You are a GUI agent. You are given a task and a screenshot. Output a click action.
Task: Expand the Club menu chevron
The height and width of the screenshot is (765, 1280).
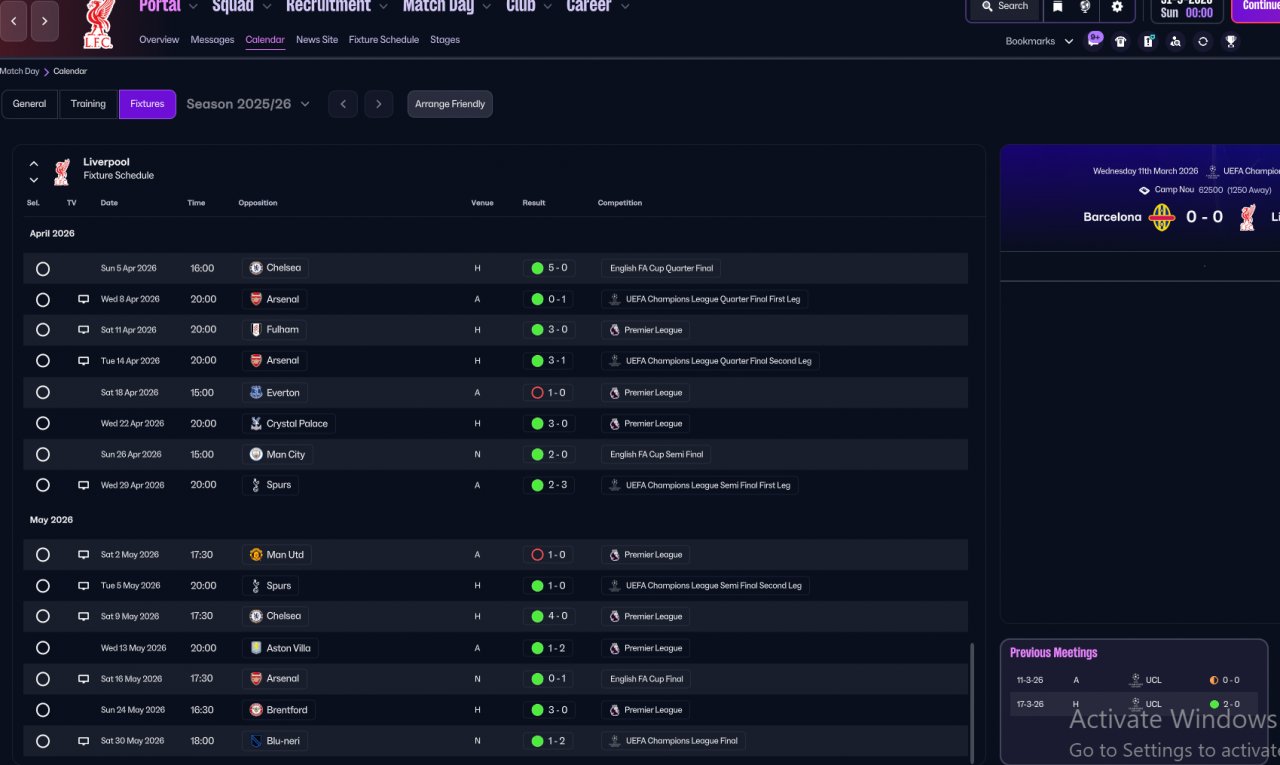coord(548,6)
